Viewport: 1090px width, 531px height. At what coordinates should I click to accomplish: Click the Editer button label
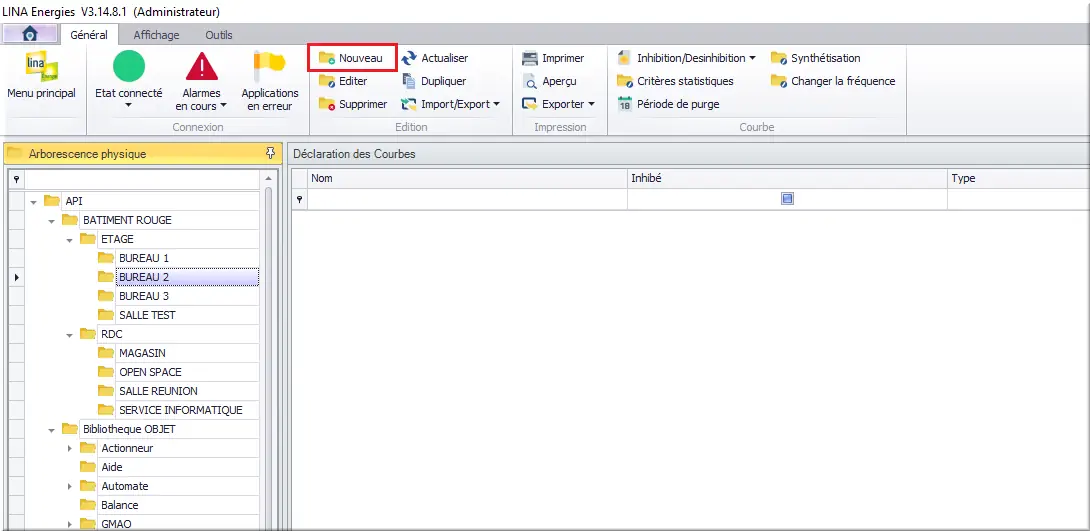point(353,81)
